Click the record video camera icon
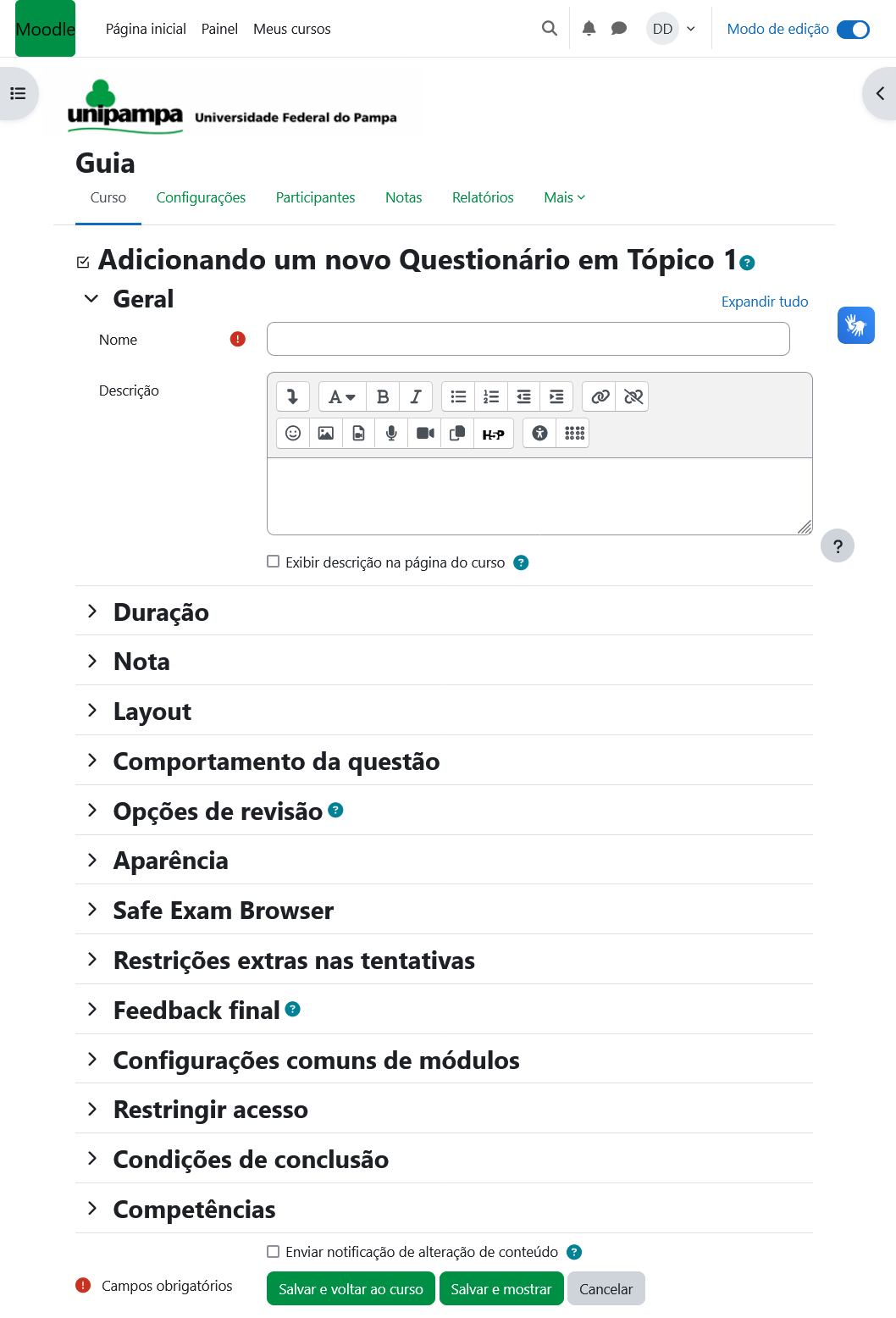 pyautogui.click(x=425, y=434)
